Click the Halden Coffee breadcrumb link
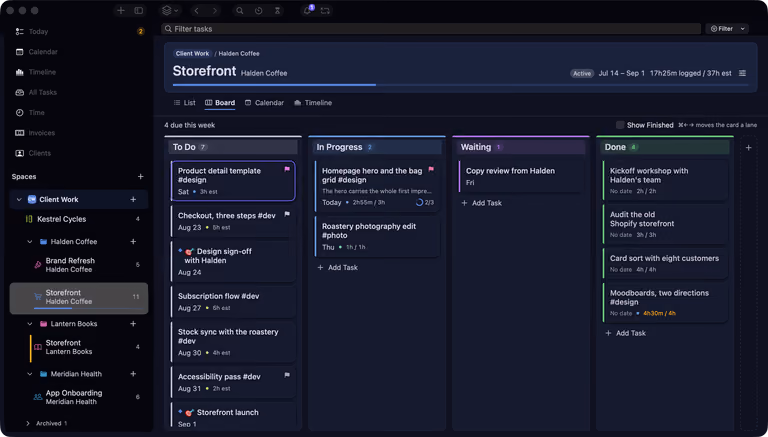 tap(239, 53)
